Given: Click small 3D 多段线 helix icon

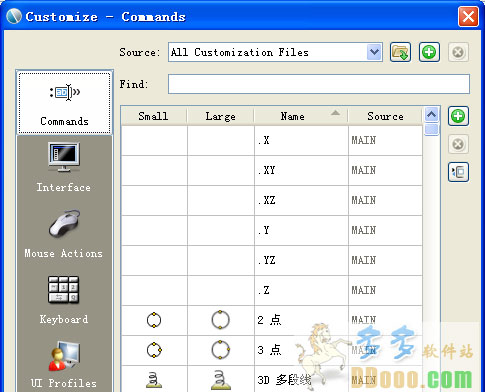Looking at the screenshot, I should click(x=154, y=380).
